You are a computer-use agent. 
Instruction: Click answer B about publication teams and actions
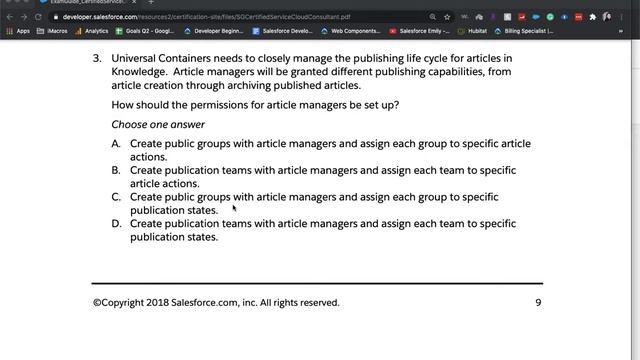point(313,177)
